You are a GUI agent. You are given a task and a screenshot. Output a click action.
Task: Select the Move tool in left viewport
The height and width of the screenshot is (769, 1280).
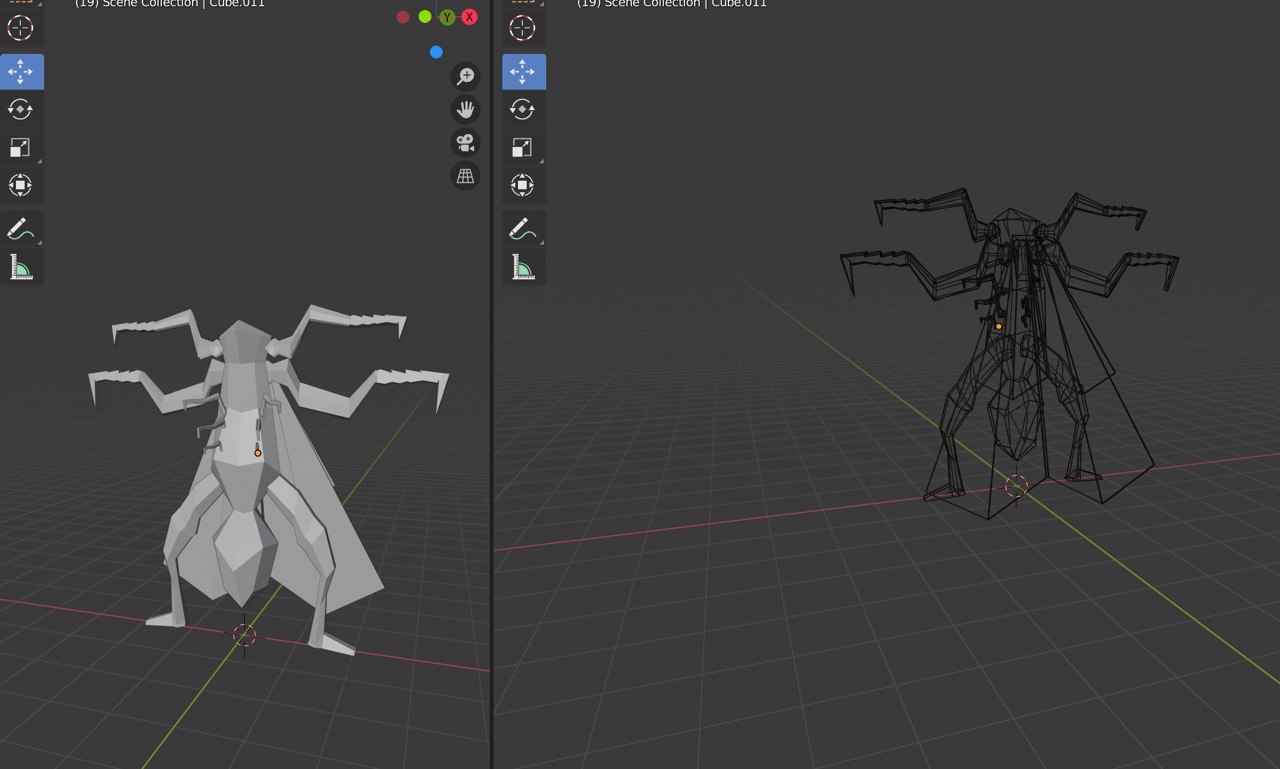(x=21, y=71)
